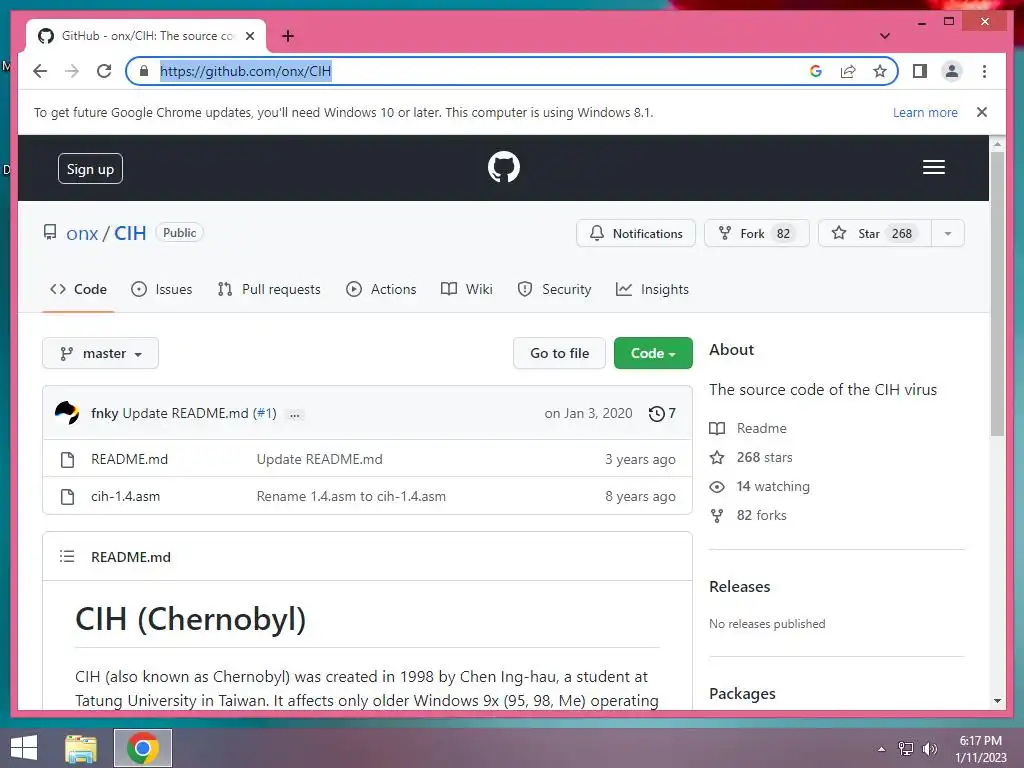
Task: Click the share page icon in address bar
Action: click(848, 71)
